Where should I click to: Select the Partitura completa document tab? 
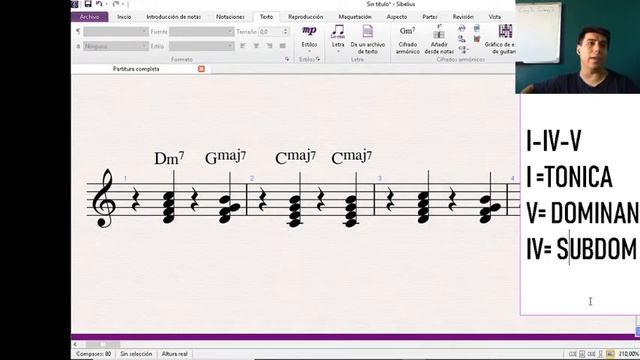coord(136,69)
